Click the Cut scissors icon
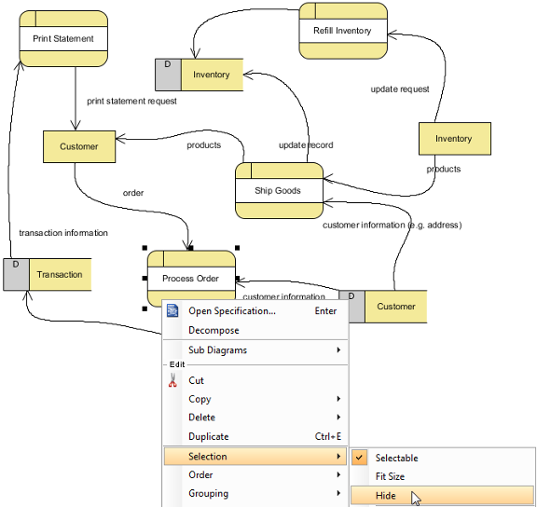This screenshot has width=537, height=507. (x=173, y=380)
